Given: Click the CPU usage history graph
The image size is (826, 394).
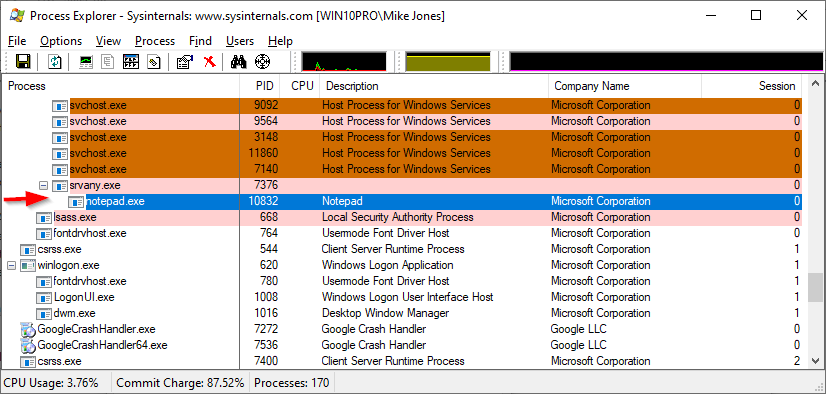Looking at the screenshot, I should pos(344,62).
